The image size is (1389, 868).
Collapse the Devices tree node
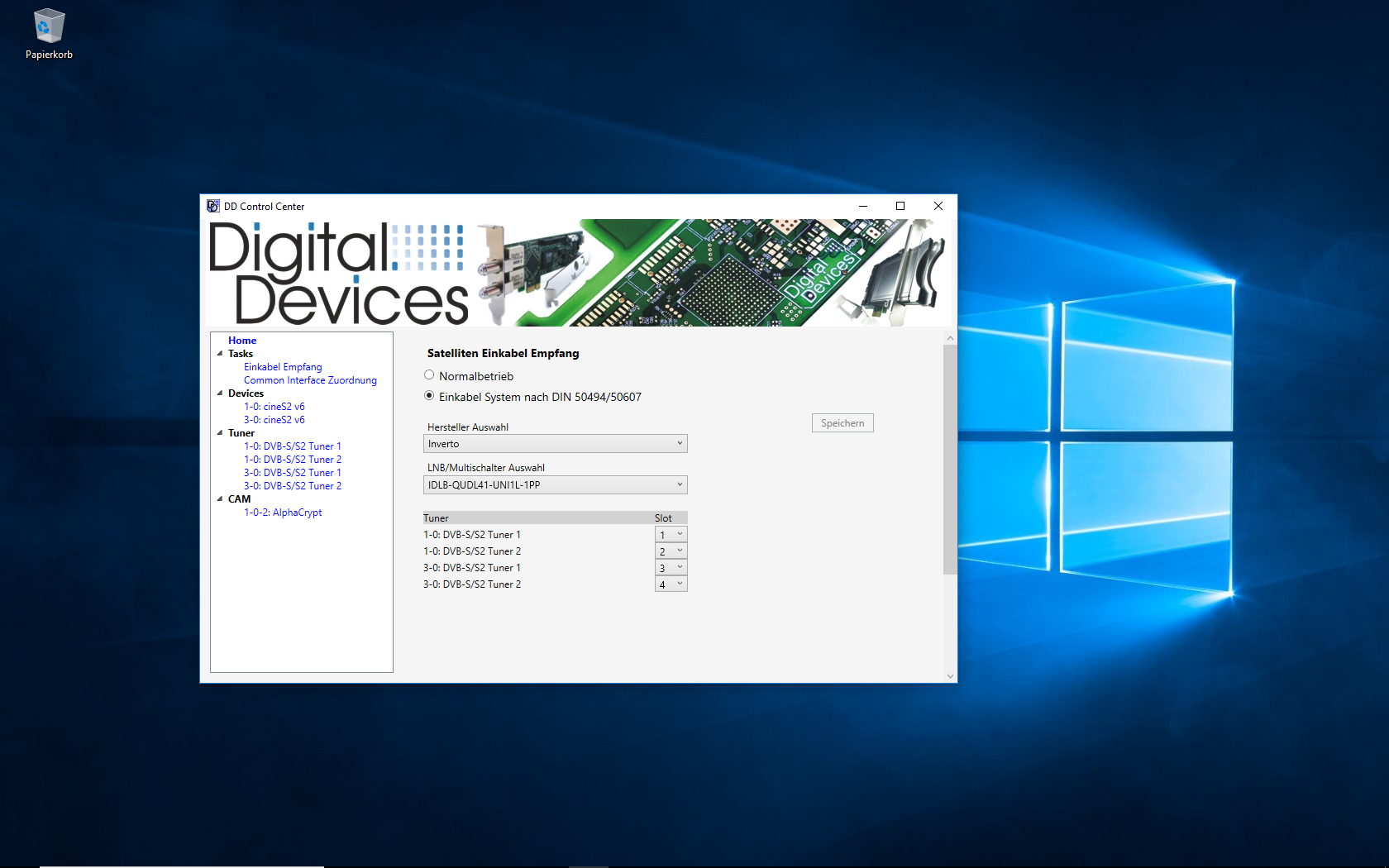tap(220, 393)
